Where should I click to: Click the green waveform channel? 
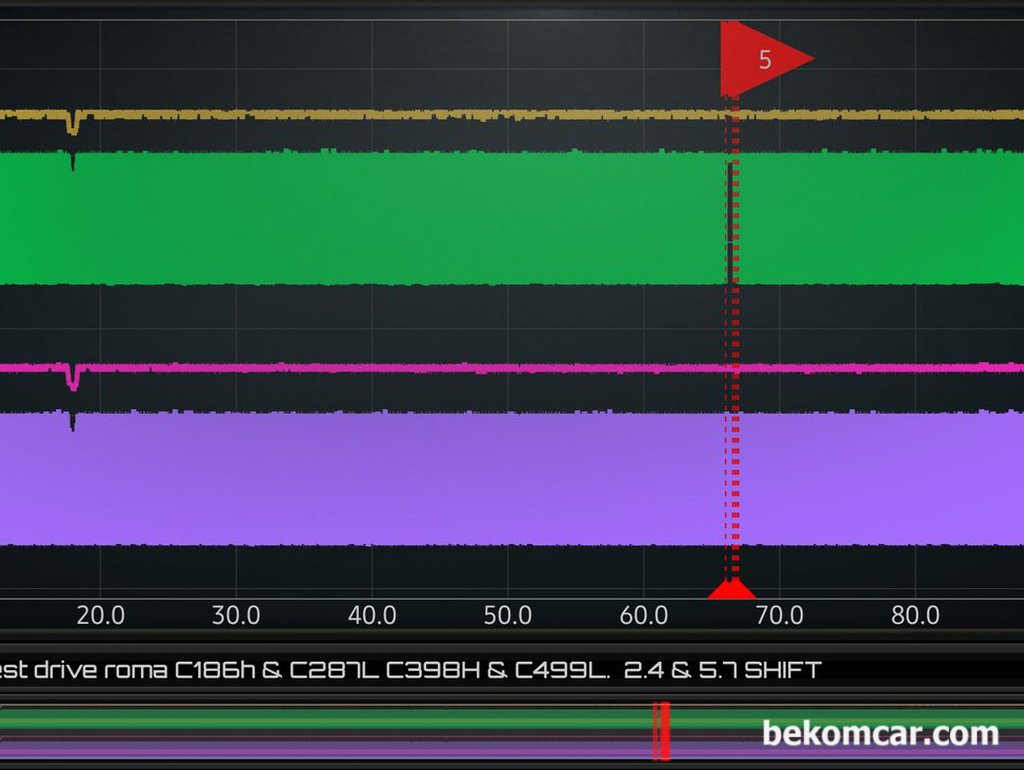[x=512, y=218]
